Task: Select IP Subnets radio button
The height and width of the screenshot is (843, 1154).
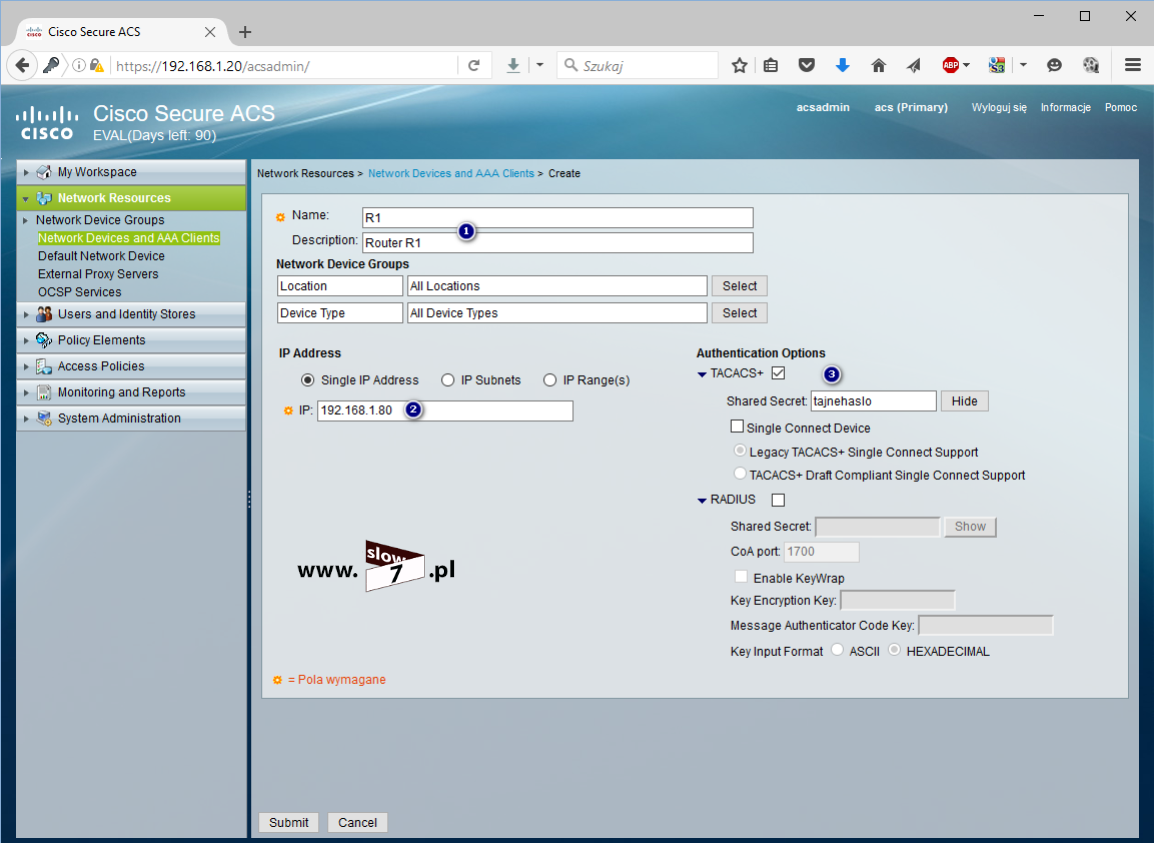Action: tap(447, 380)
